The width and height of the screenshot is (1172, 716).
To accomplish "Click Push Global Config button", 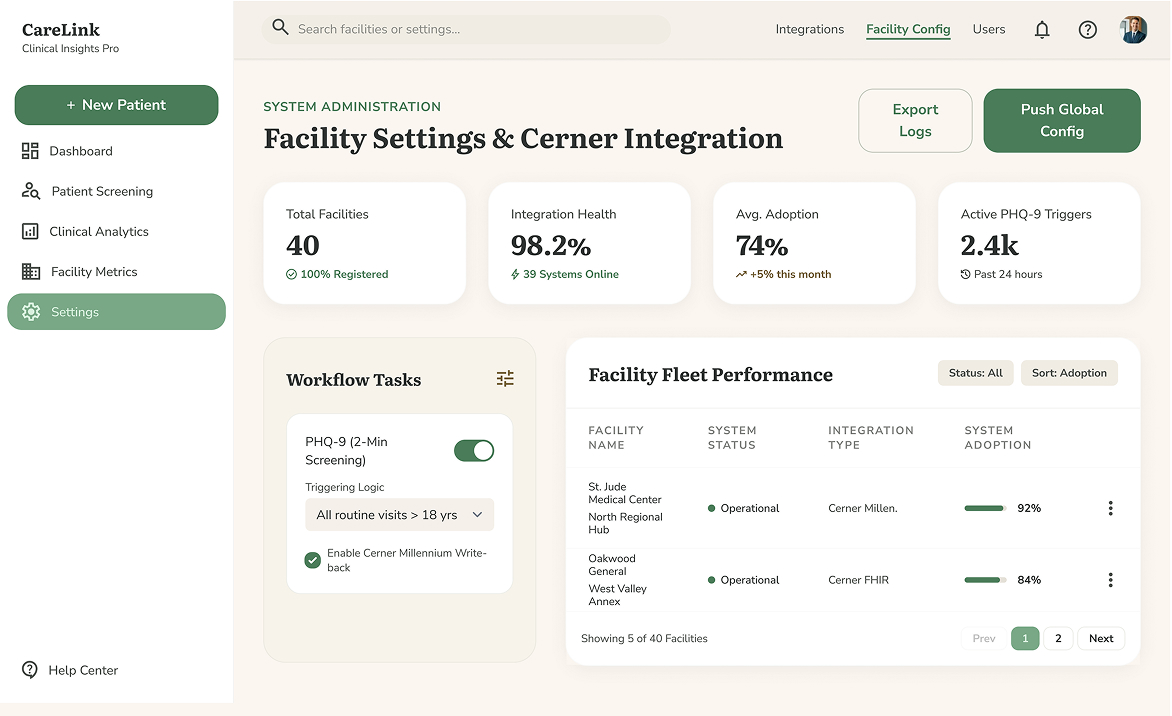I will (1062, 120).
